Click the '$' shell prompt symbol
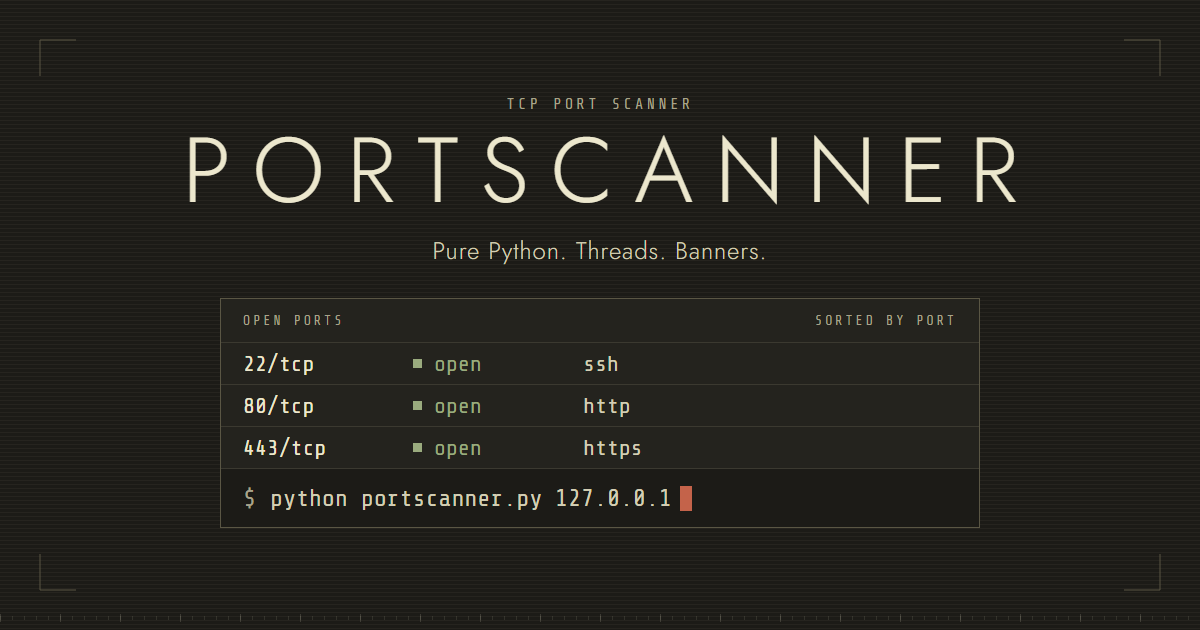 pyautogui.click(x=250, y=498)
